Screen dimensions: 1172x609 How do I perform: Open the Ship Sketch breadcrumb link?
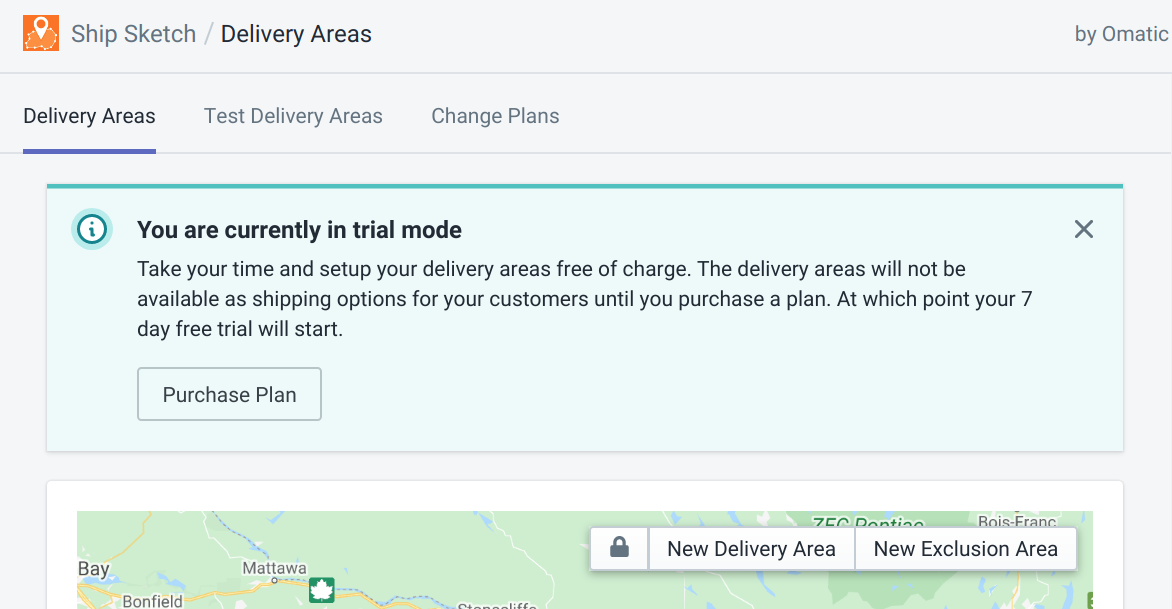click(134, 34)
